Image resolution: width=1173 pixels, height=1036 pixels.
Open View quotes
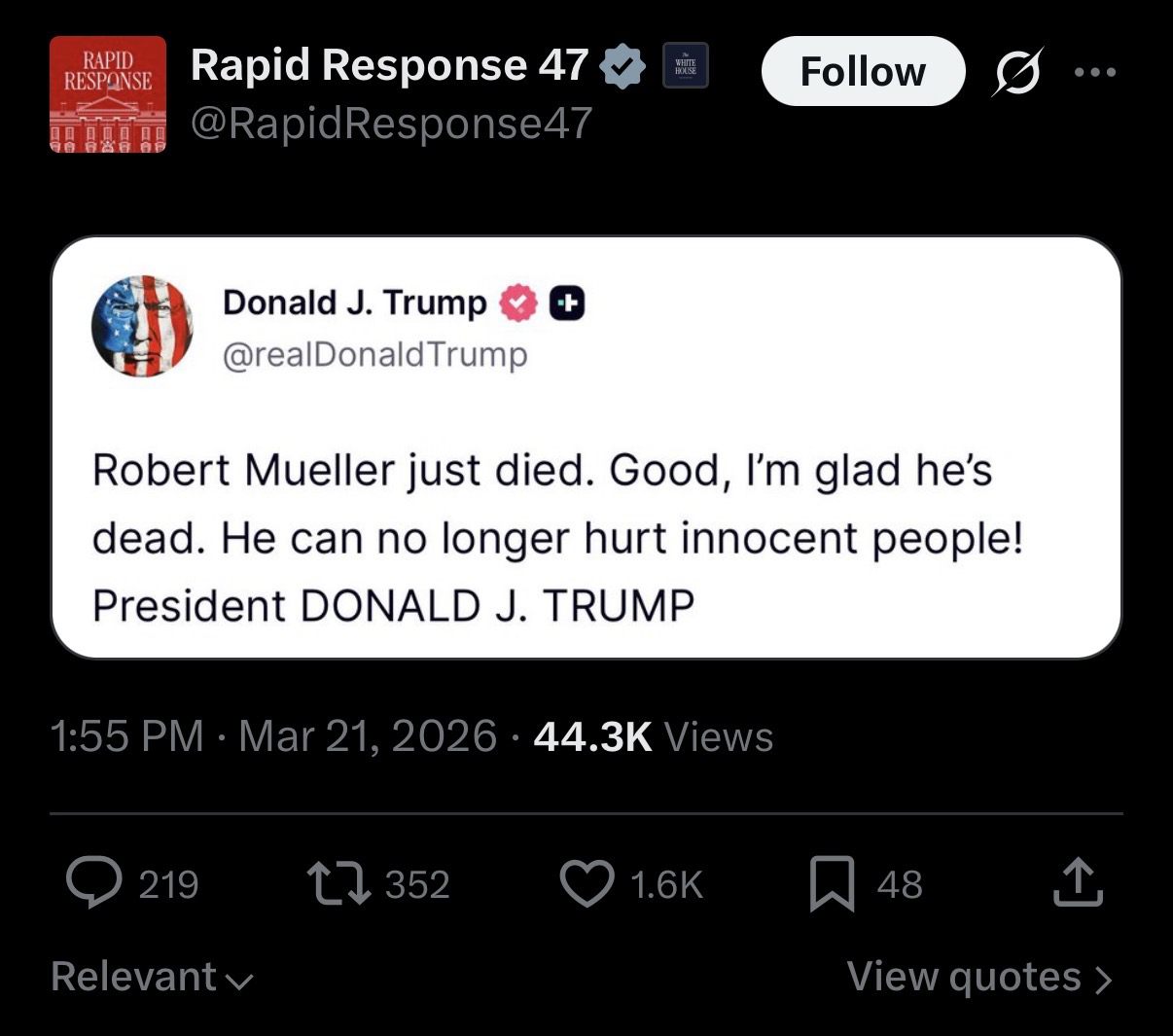point(977,977)
